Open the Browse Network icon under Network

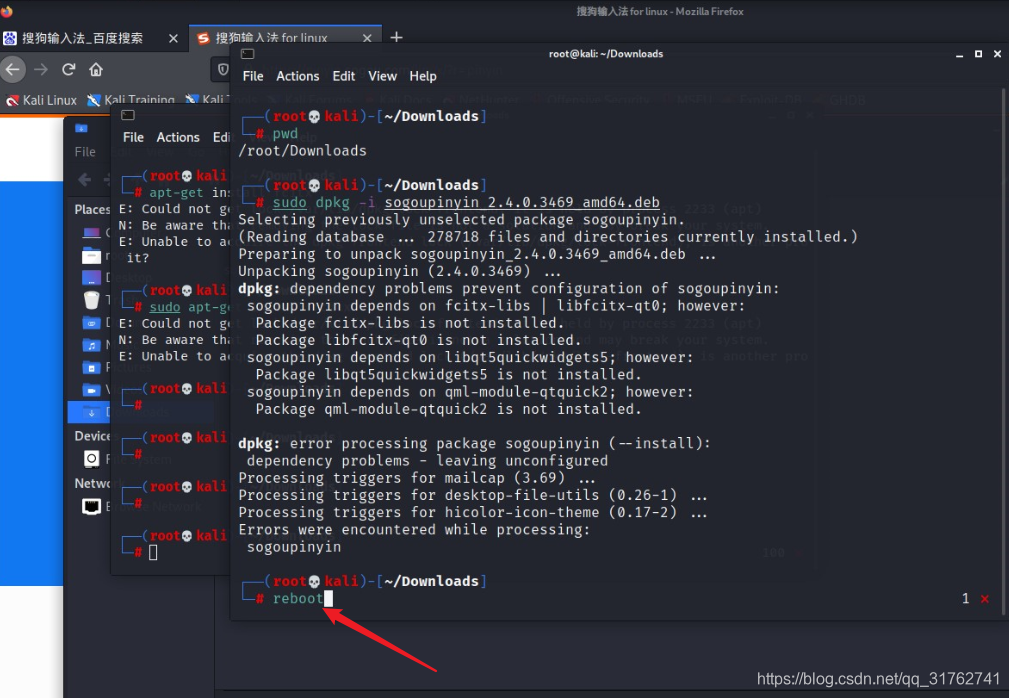pos(91,506)
